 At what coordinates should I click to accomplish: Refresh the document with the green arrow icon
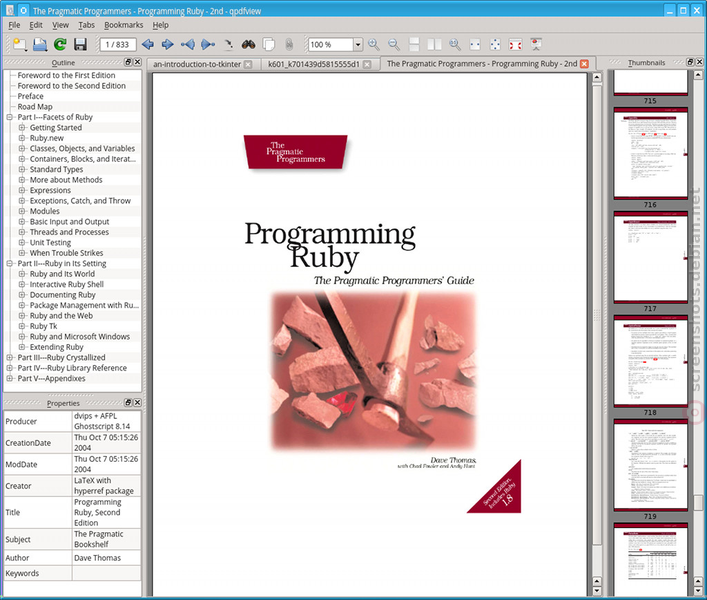60,44
